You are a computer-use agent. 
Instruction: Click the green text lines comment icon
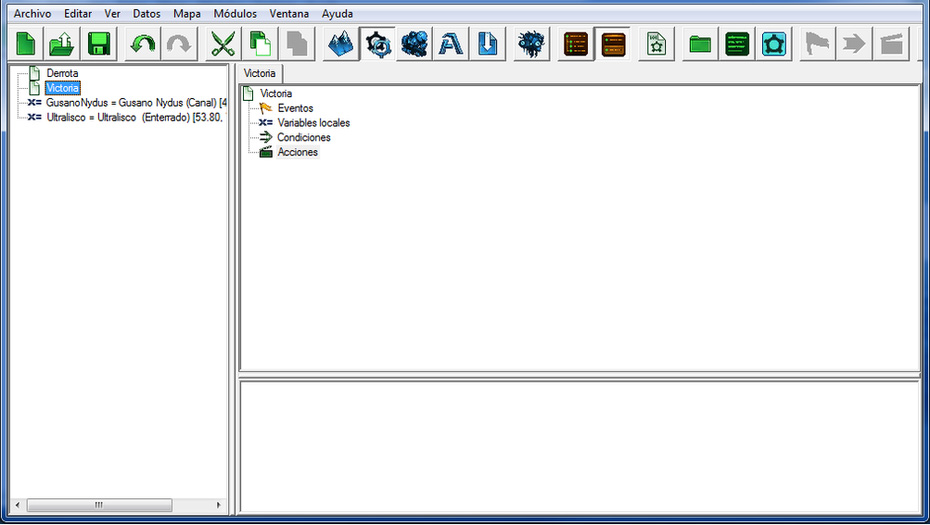pyautogui.click(x=737, y=44)
